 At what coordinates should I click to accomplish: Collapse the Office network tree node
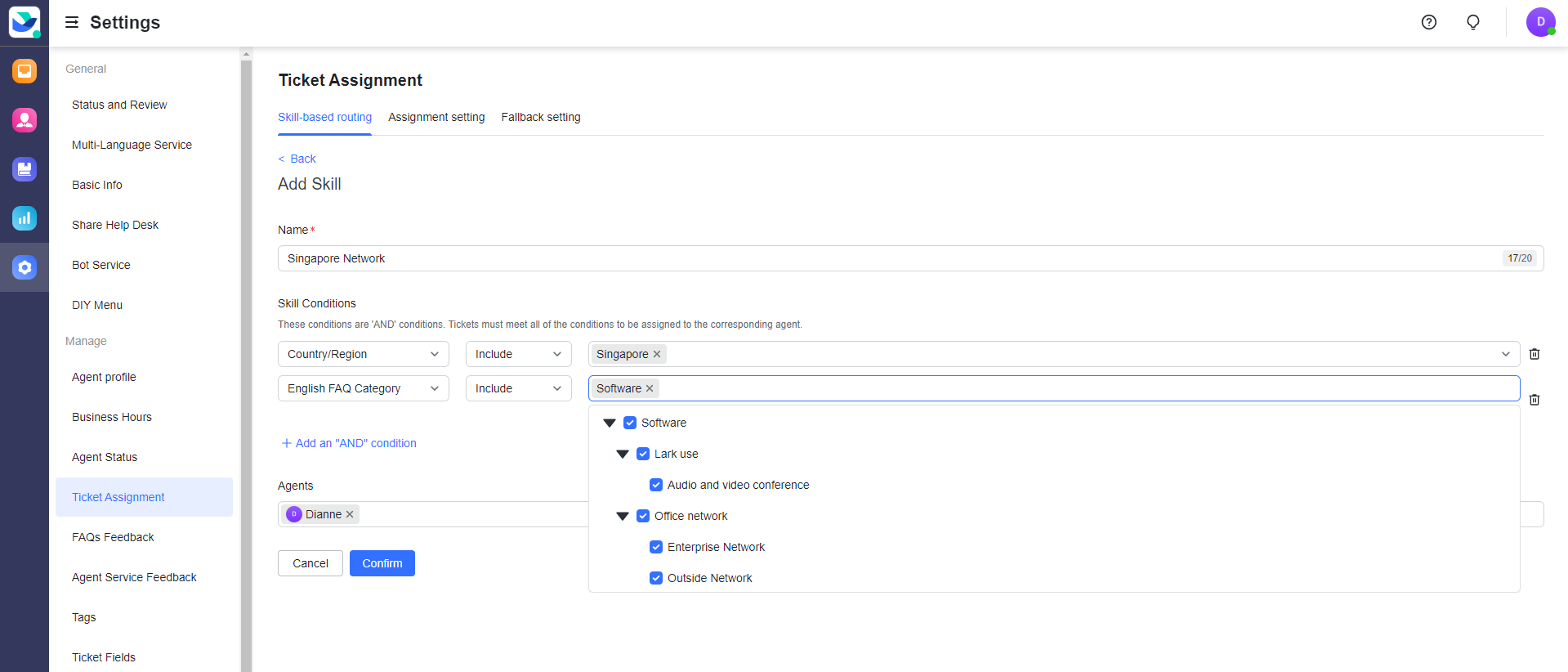[x=623, y=516]
